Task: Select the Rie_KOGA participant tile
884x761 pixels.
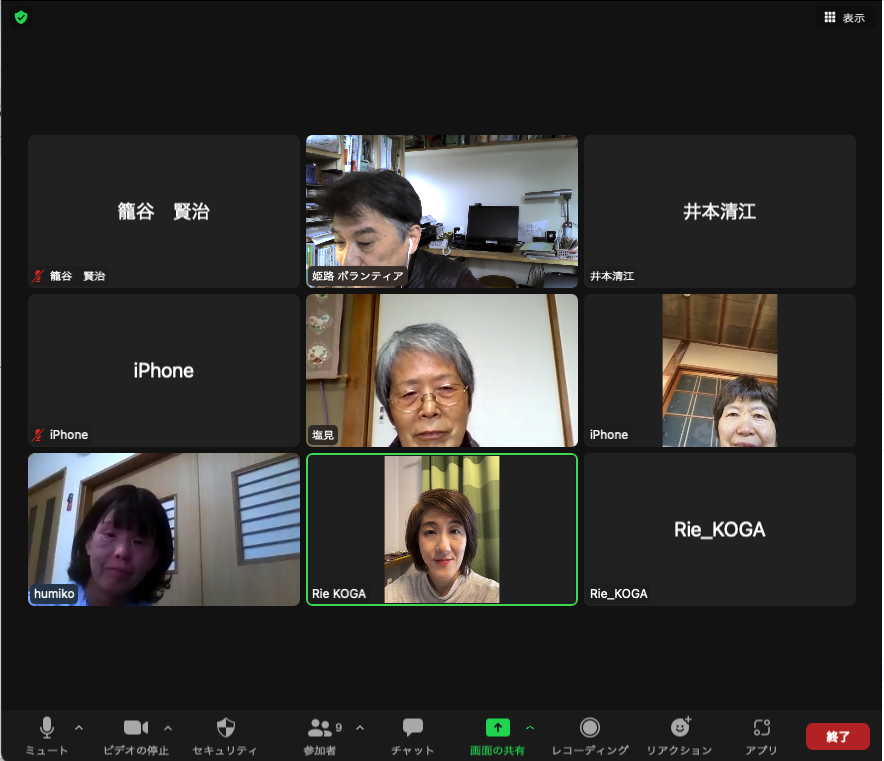Action: coord(720,529)
